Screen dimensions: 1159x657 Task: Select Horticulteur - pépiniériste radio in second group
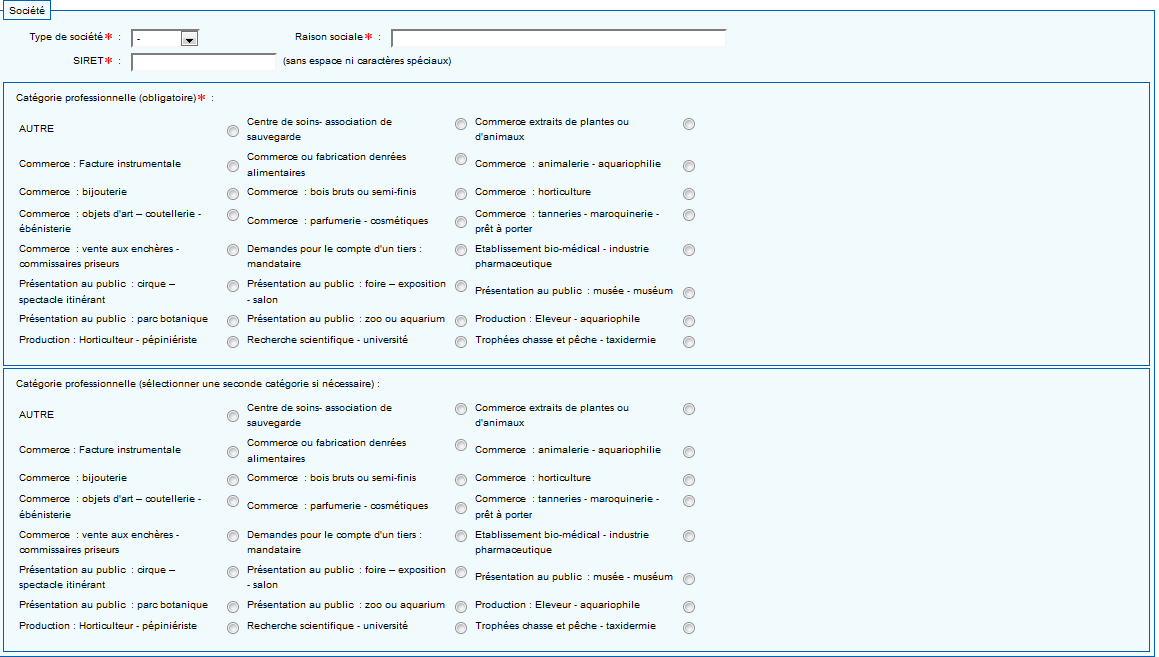pos(233,628)
